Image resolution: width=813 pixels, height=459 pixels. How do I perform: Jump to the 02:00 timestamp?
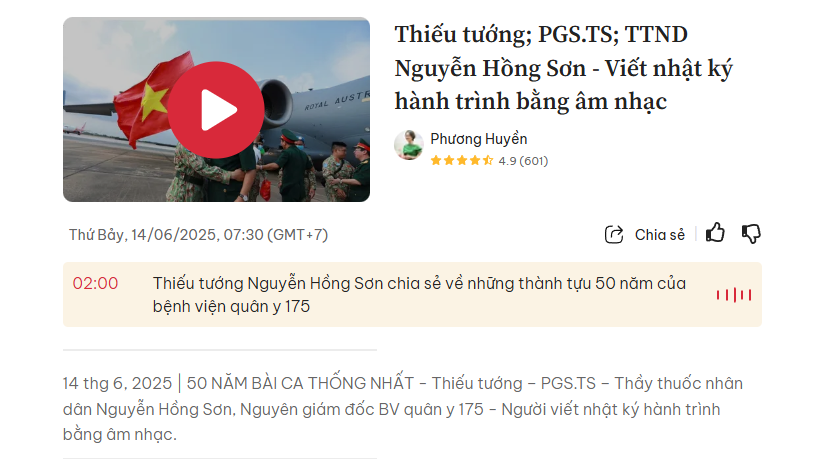(x=95, y=283)
